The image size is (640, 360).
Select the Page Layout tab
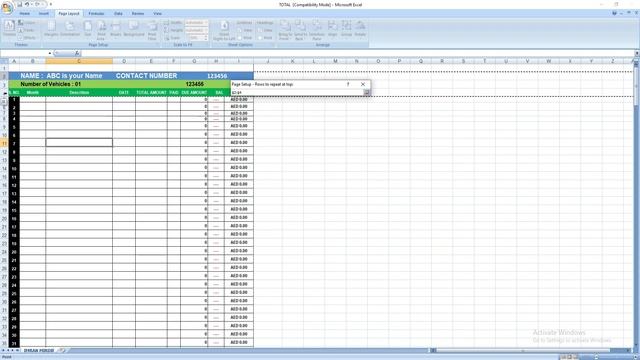coord(69,13)
